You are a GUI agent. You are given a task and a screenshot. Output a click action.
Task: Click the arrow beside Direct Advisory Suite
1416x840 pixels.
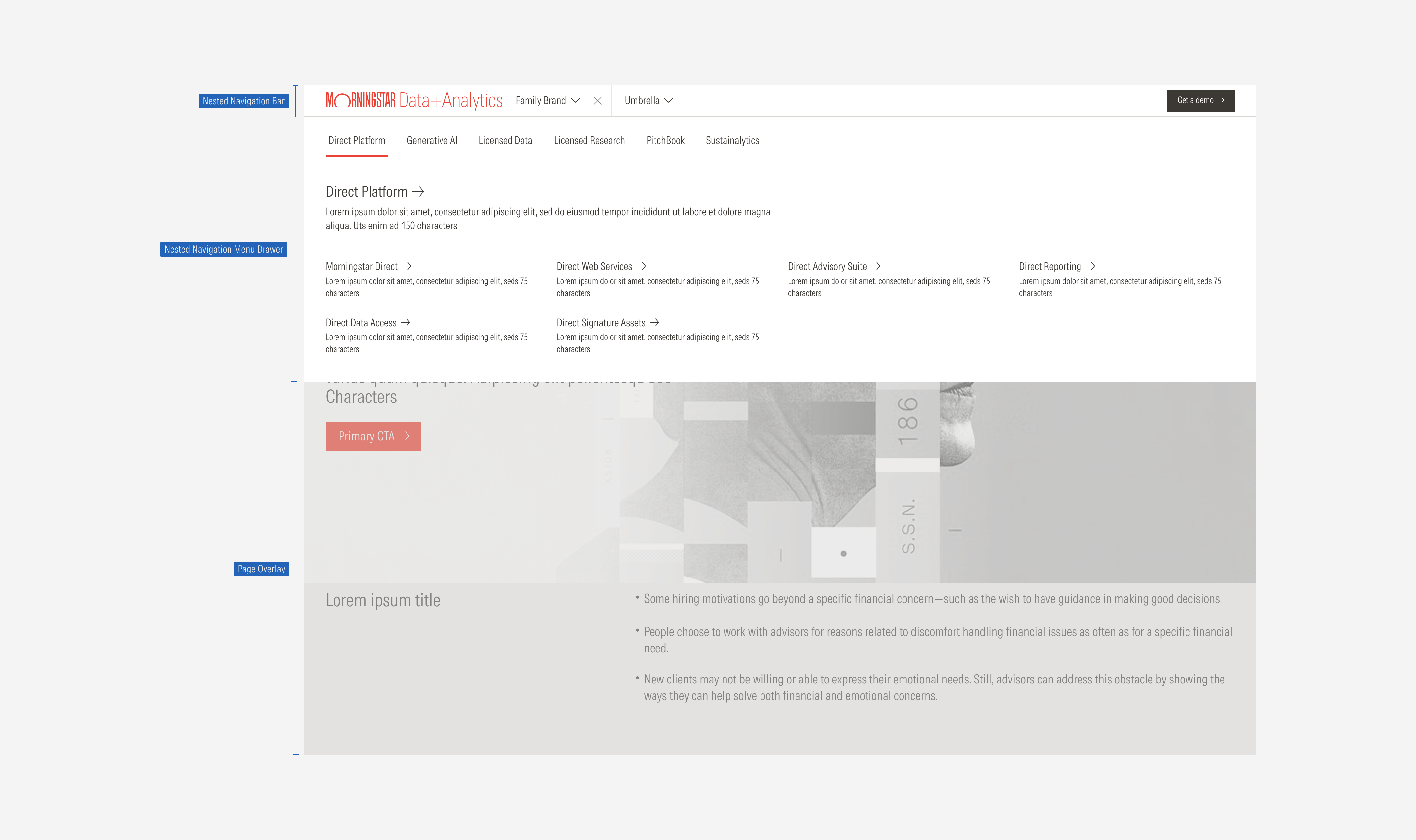[x=875, y=266]
